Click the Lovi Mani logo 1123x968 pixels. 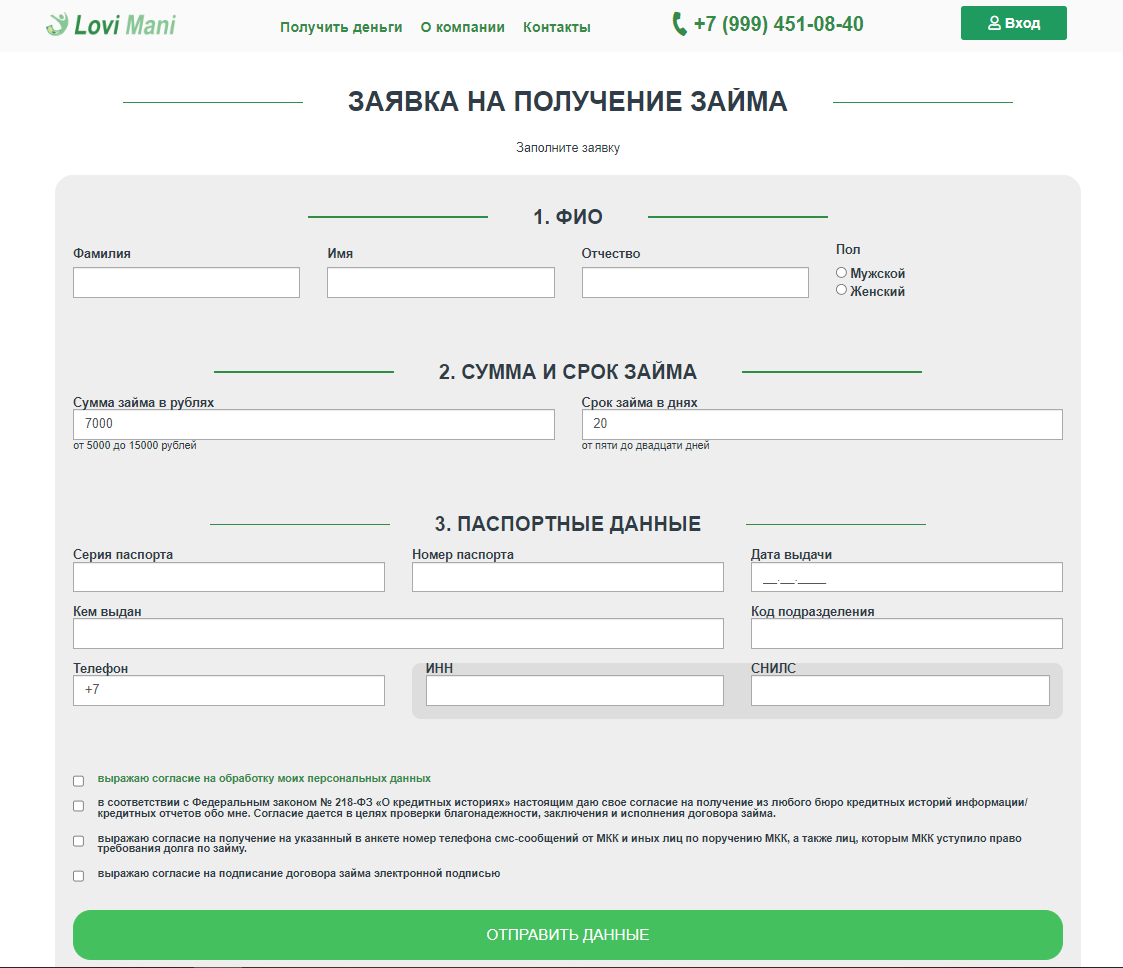pos(110,25)
